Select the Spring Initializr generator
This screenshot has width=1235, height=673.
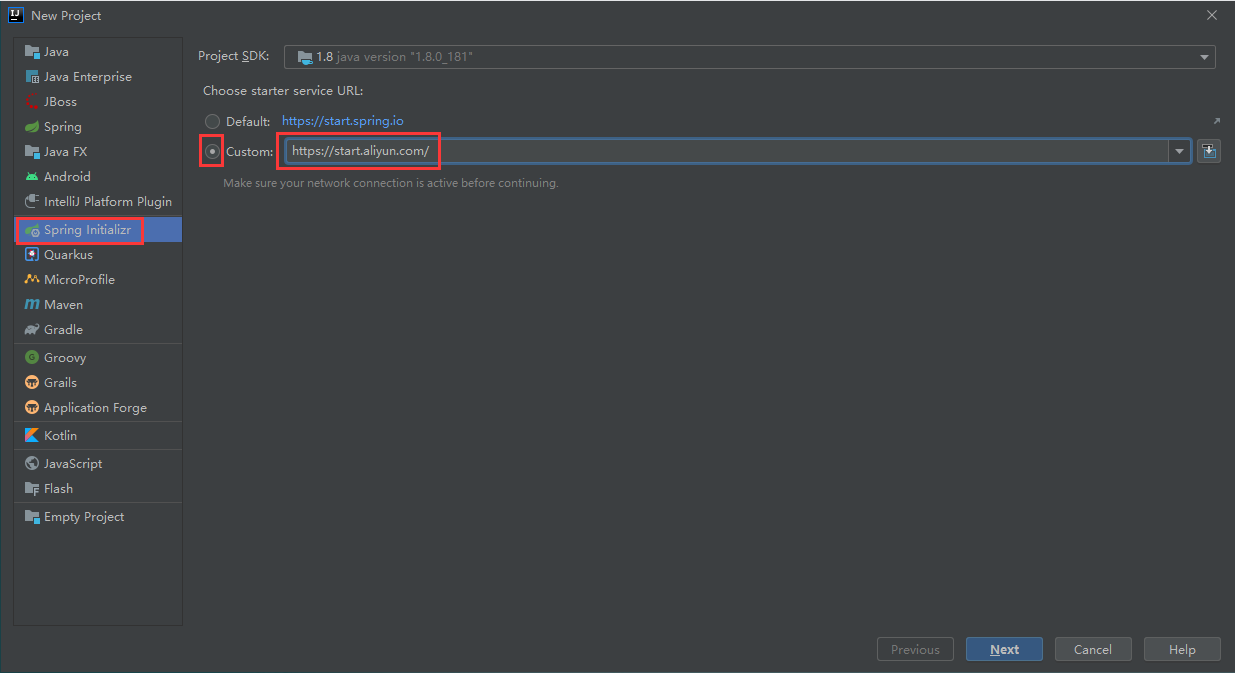tap(98, 230)
